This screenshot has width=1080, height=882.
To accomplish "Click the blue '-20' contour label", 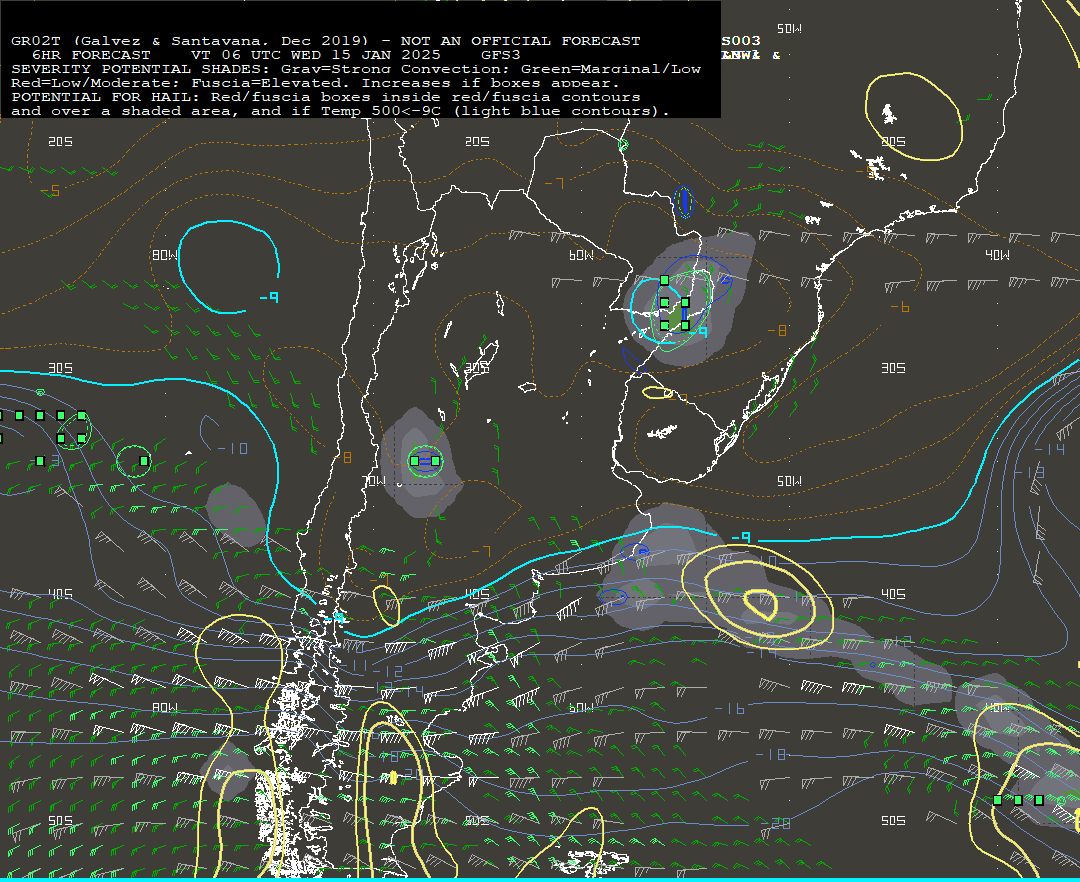I will point(776,823).
